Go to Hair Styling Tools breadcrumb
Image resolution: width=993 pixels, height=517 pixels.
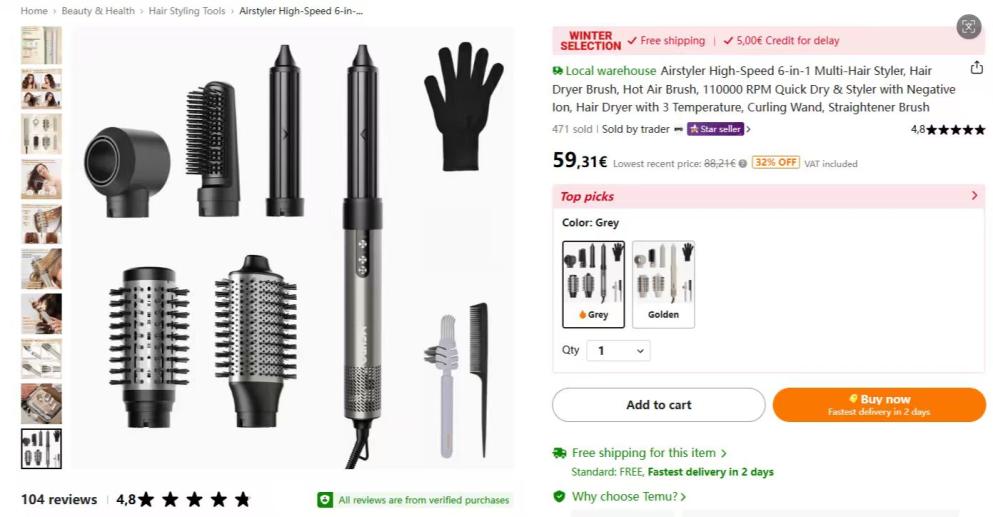(x=187, y=11)
